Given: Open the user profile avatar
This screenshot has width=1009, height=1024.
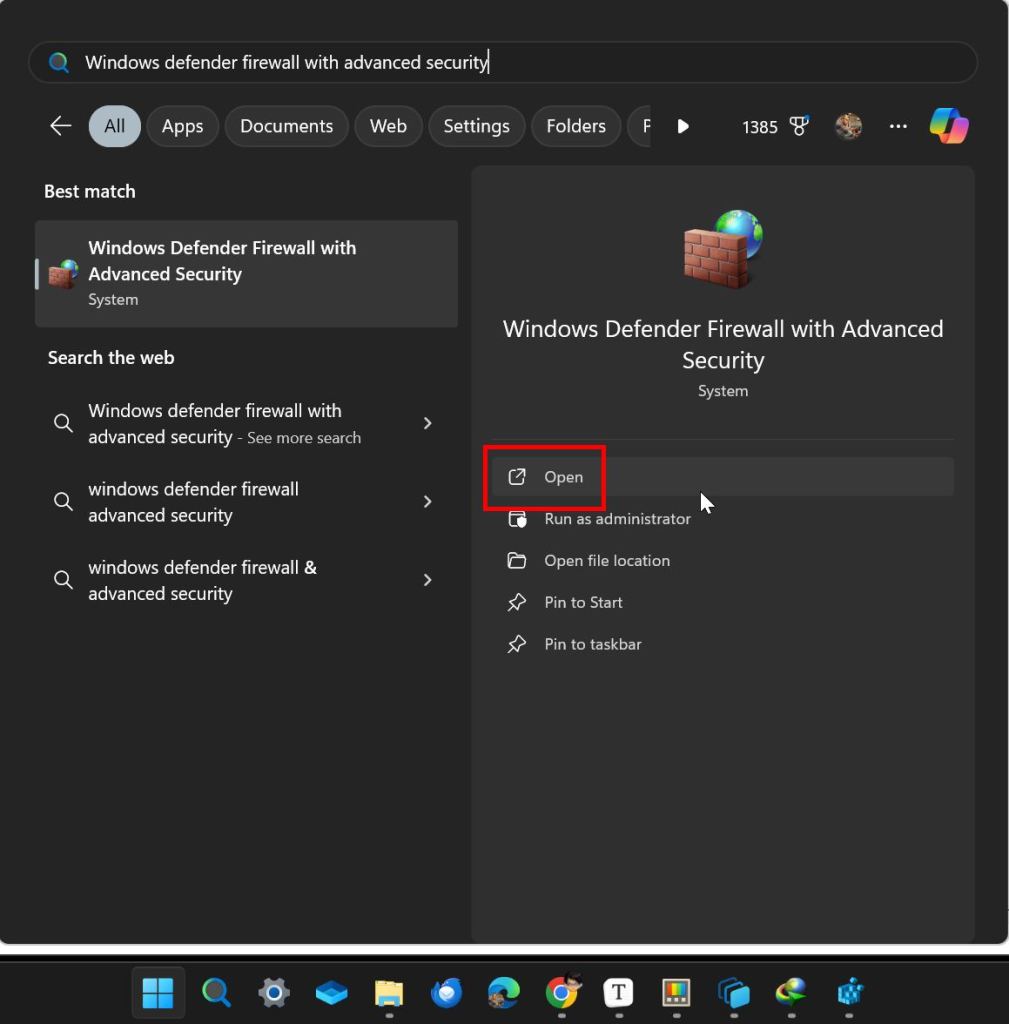Looking at the screenshot, I should [848, 126].
